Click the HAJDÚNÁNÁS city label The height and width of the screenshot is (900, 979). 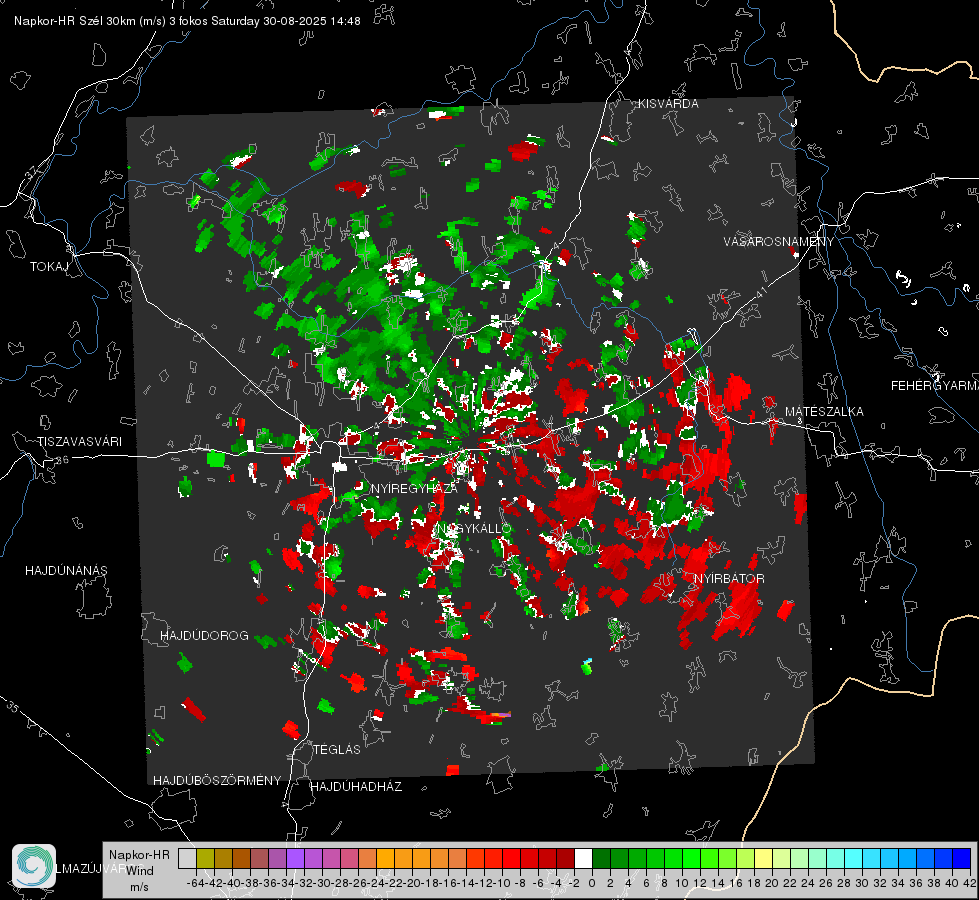[x=66, y=570]
